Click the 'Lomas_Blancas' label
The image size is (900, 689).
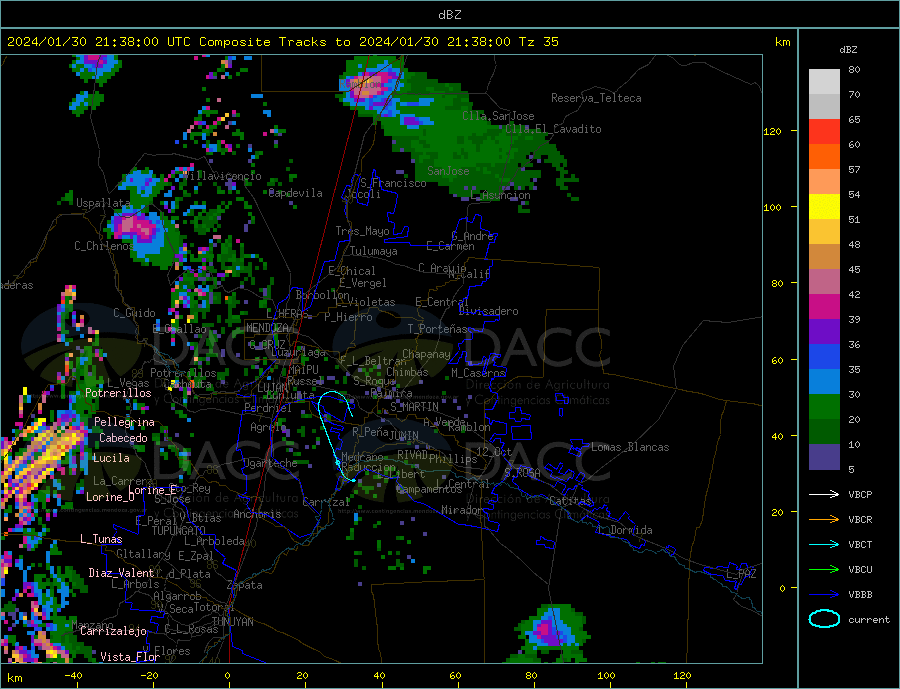(x=630, y=447)
